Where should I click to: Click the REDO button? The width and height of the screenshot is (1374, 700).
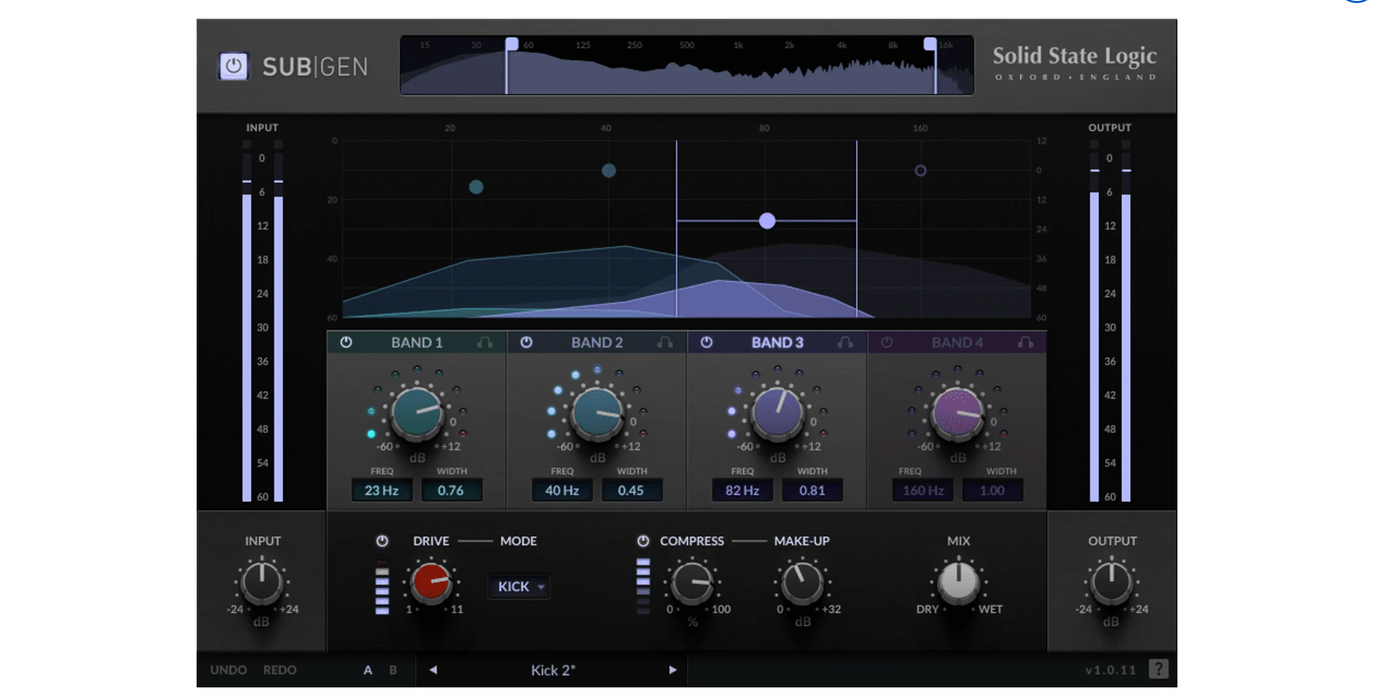[280, 670]
